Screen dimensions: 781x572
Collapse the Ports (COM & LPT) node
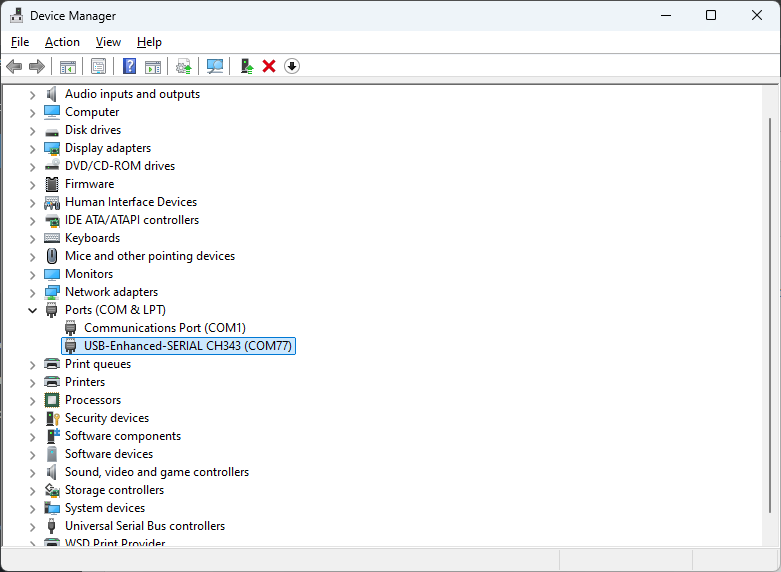click(33, 310)
